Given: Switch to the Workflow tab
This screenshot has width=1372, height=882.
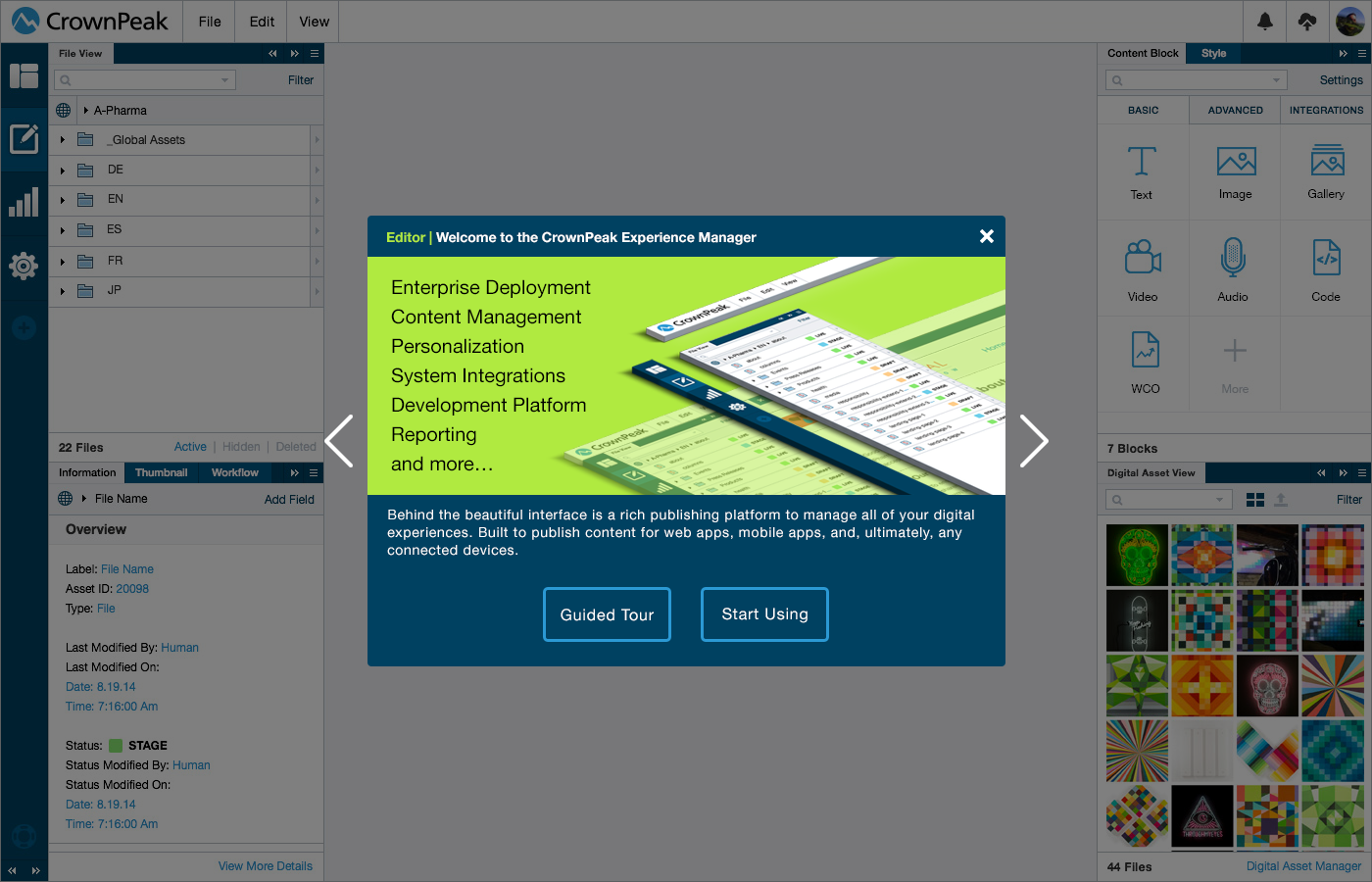Looking at the screenshot, I should click(x=235, y=473).
